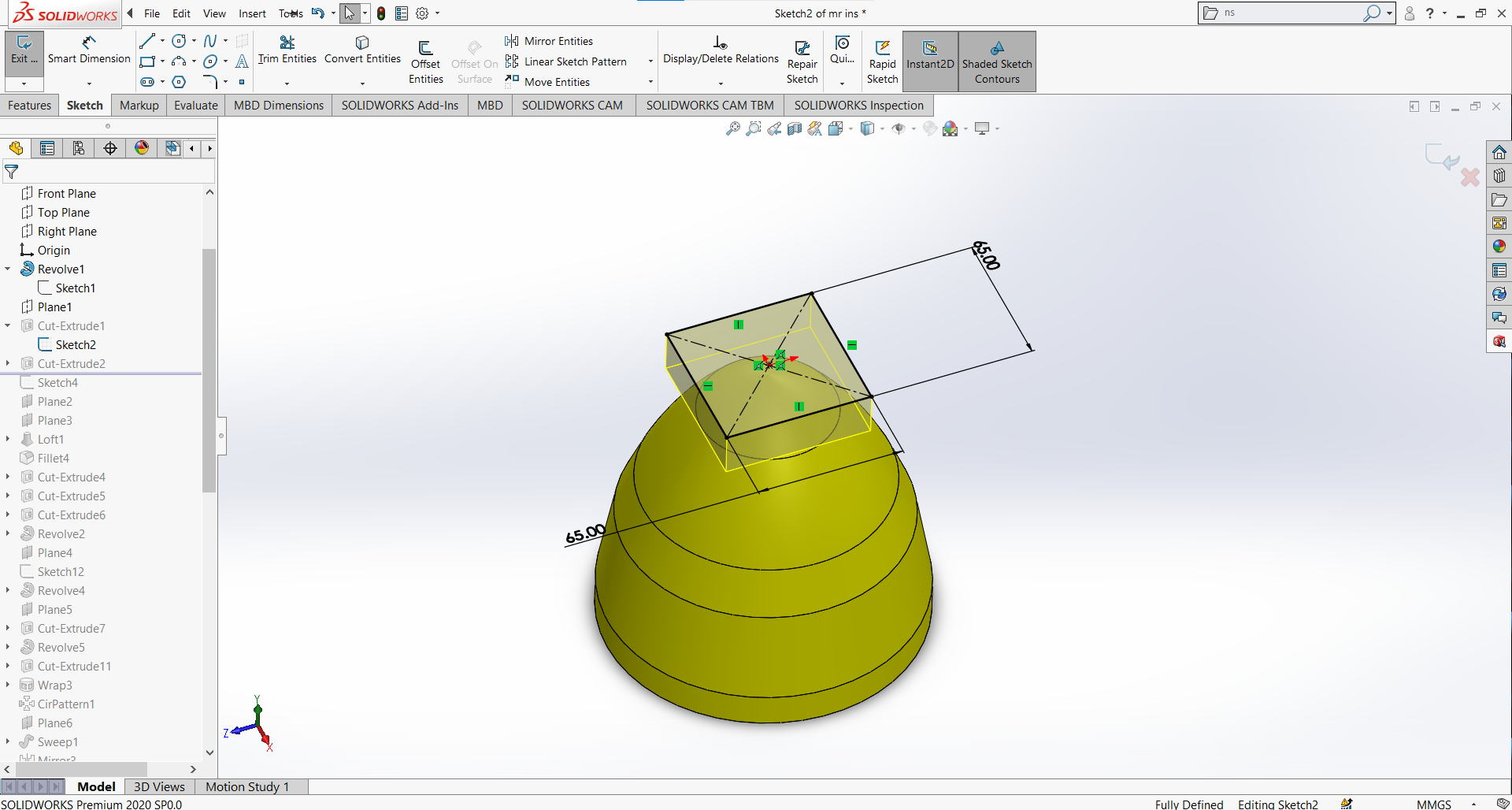This screenshot has height=810, width=1512.
Task: Switch to the Motion Study 1 tab
Action: (x=247, y=786)
